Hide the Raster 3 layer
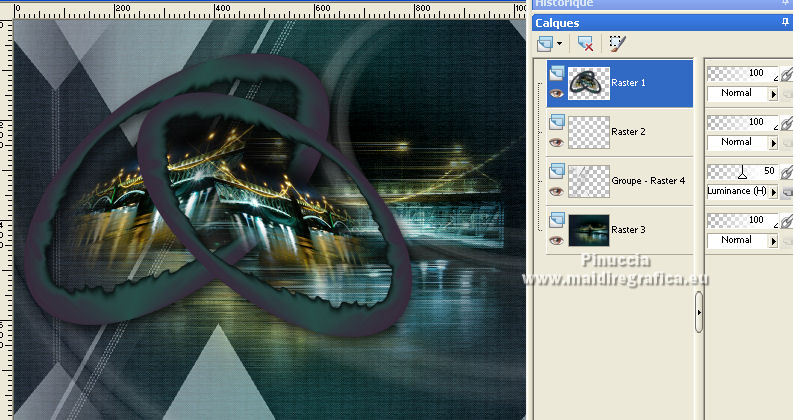The height and width of the screenshot is (420, 793). click(556, 240)
